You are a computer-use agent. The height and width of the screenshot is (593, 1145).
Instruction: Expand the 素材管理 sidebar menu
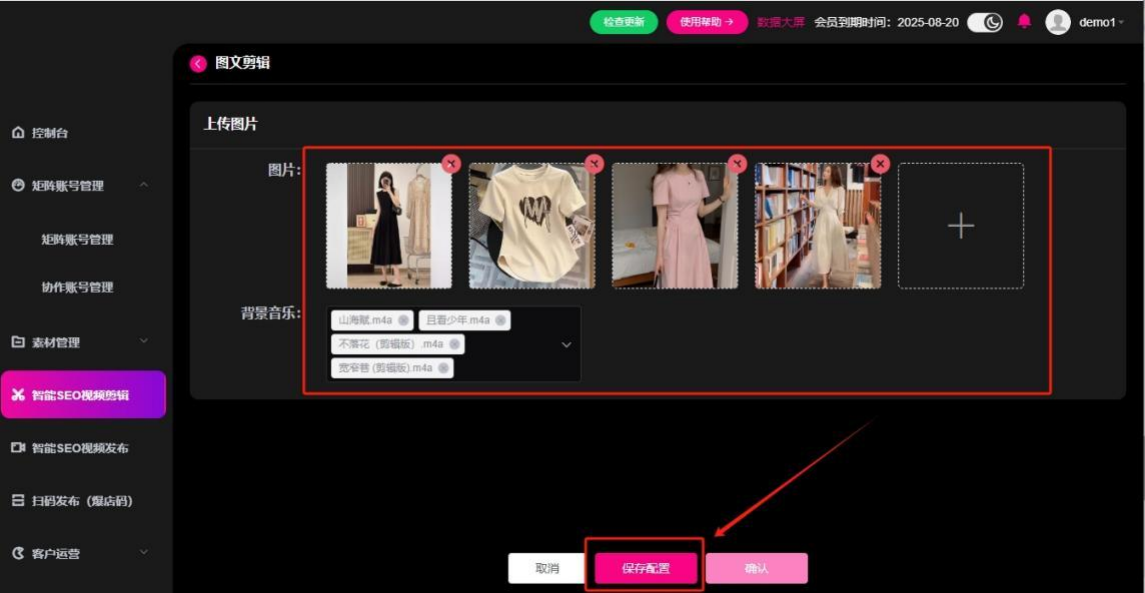click(143, 342)
